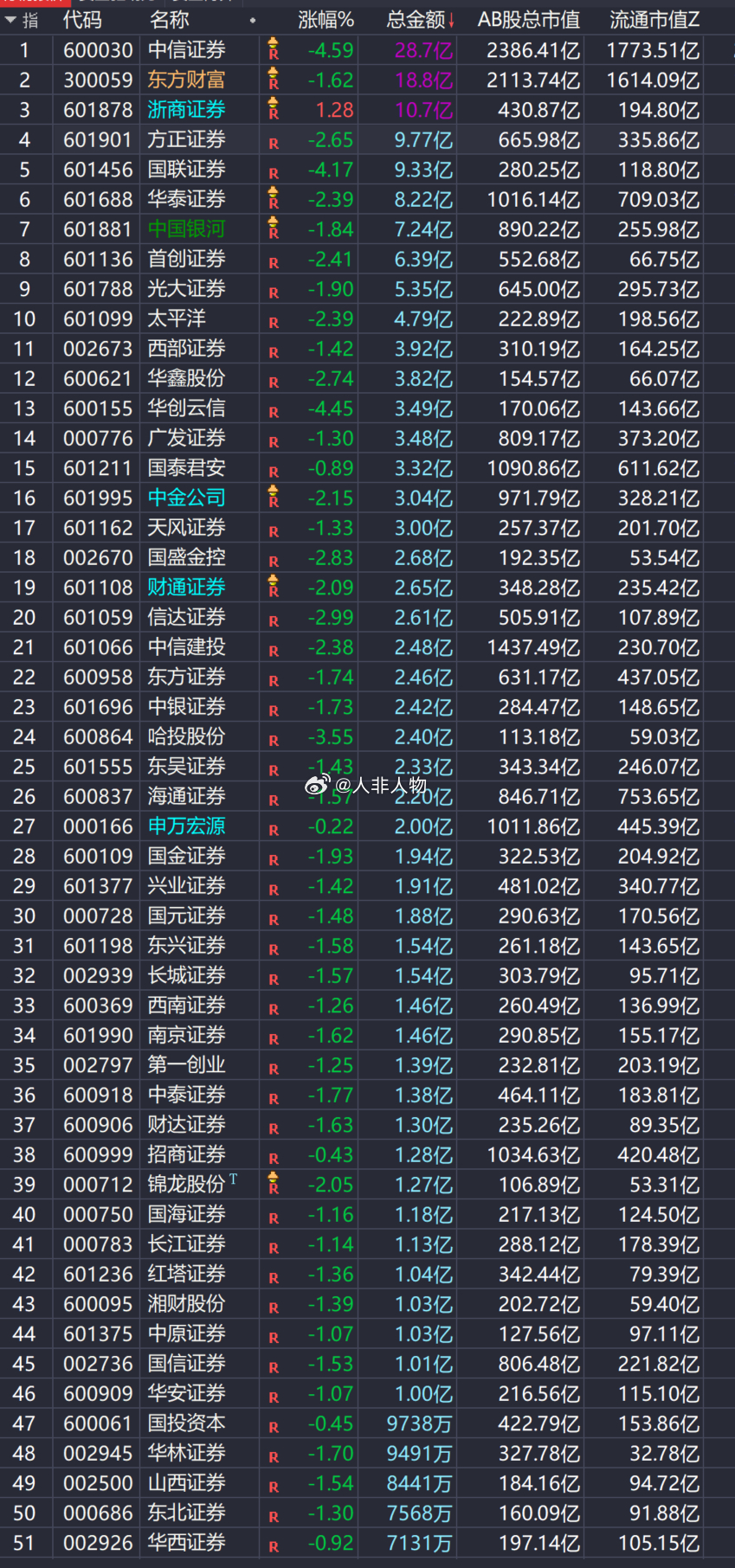Click the red sort arrow beside 总金额
This screenshot has height=1568, width=735.
pyautogui.click(x=451, y=21)
